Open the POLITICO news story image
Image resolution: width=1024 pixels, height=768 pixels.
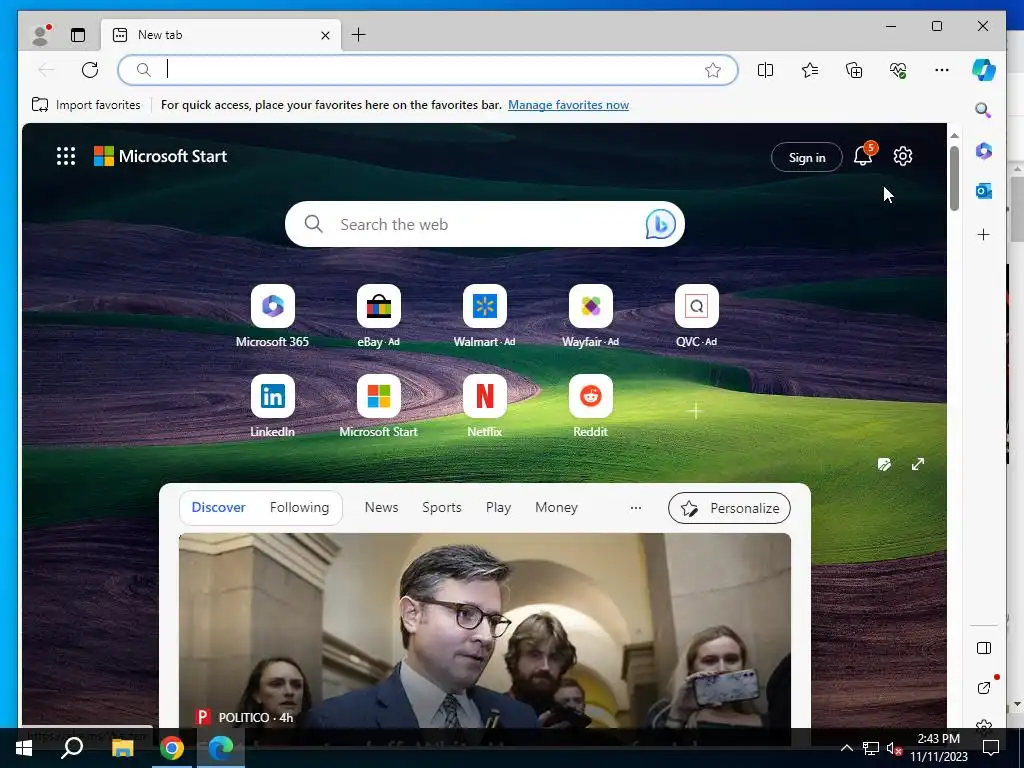[485, 630]
